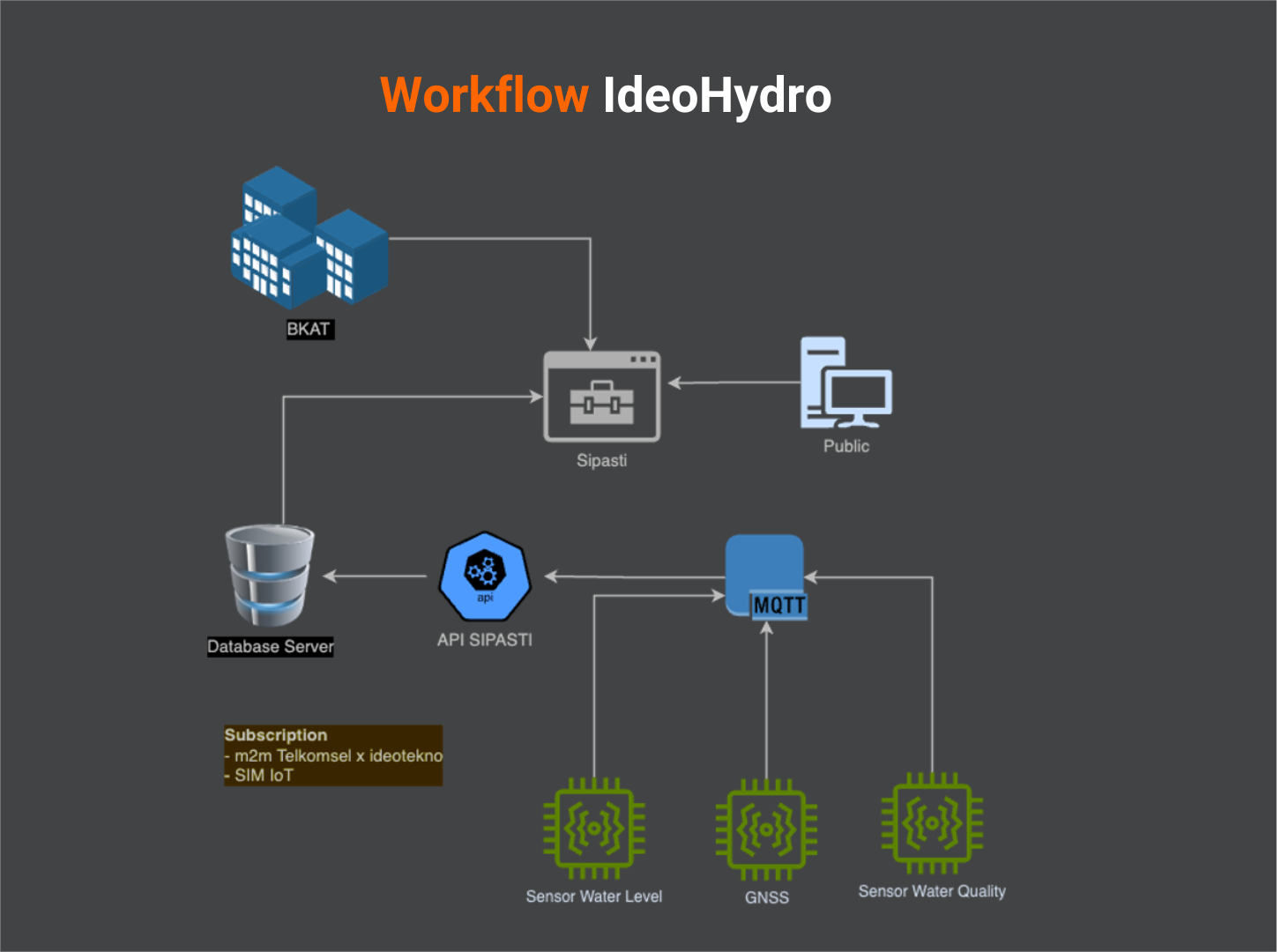Click the Sensor Water Level chip icon
Image resolution: width=1281 pixels, height=952 pixels.
pyautogui.click(x=593, y=829)
